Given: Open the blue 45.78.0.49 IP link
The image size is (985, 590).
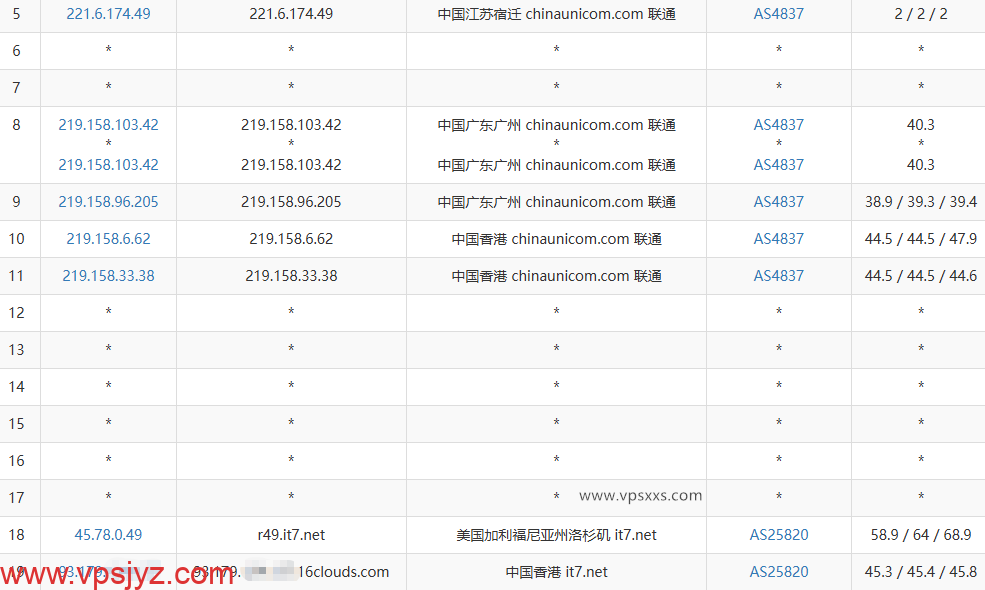Looking at the screenshot, I should [108, 535].
